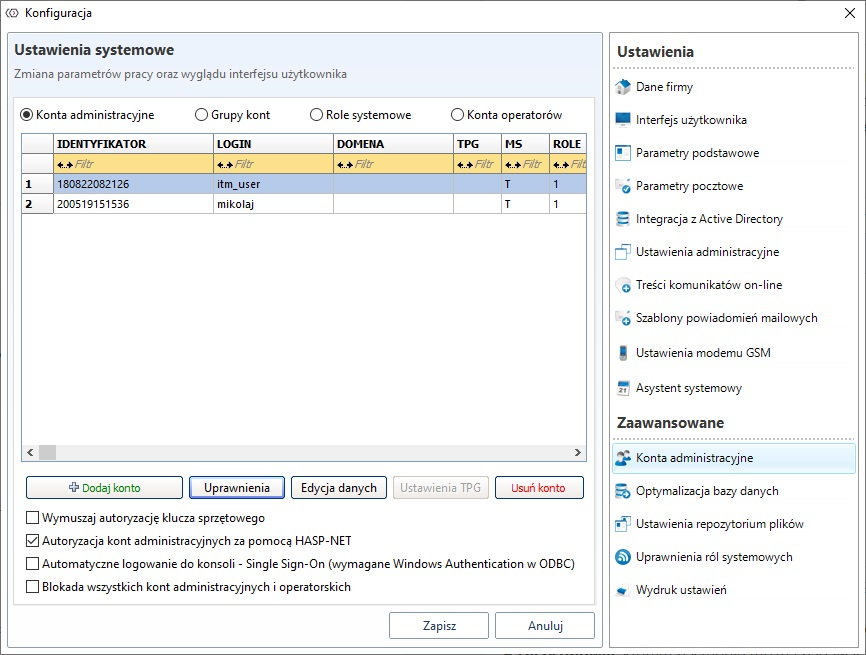The width and height of the screenshot is (866, 655).
Task: Click the Szablony powiadomień mailowych icon
Action: pyautogui.click(x=622, y=319)
